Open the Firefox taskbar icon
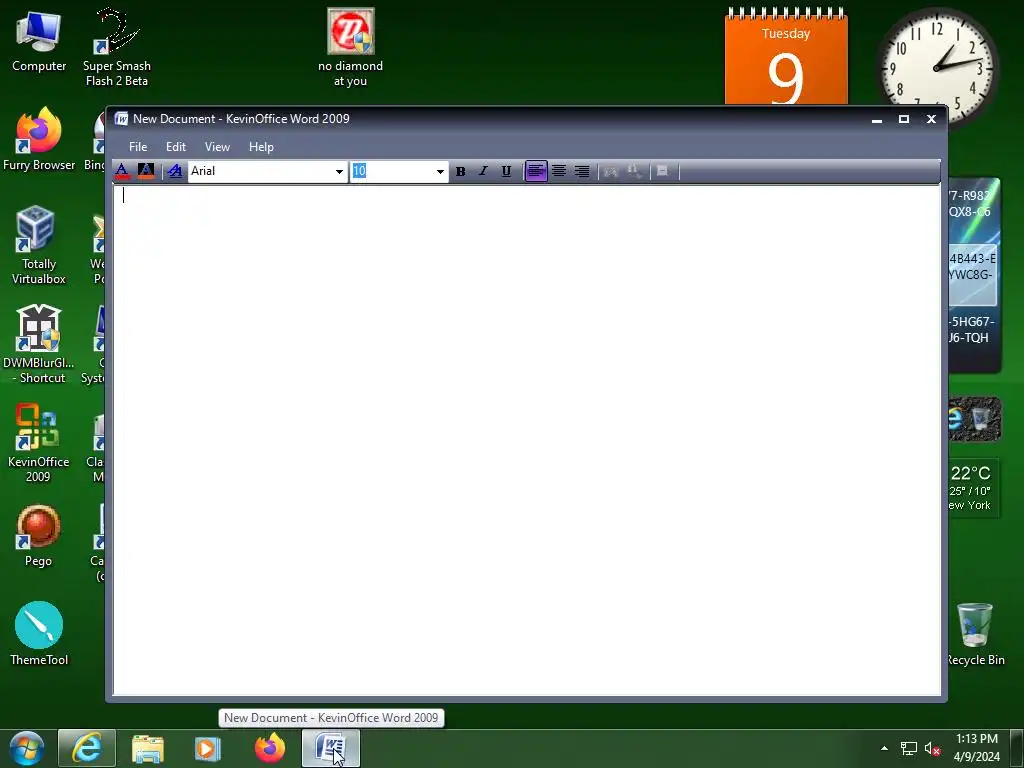The width and height of the screenshot is (1024, 768). click(270, 748)
